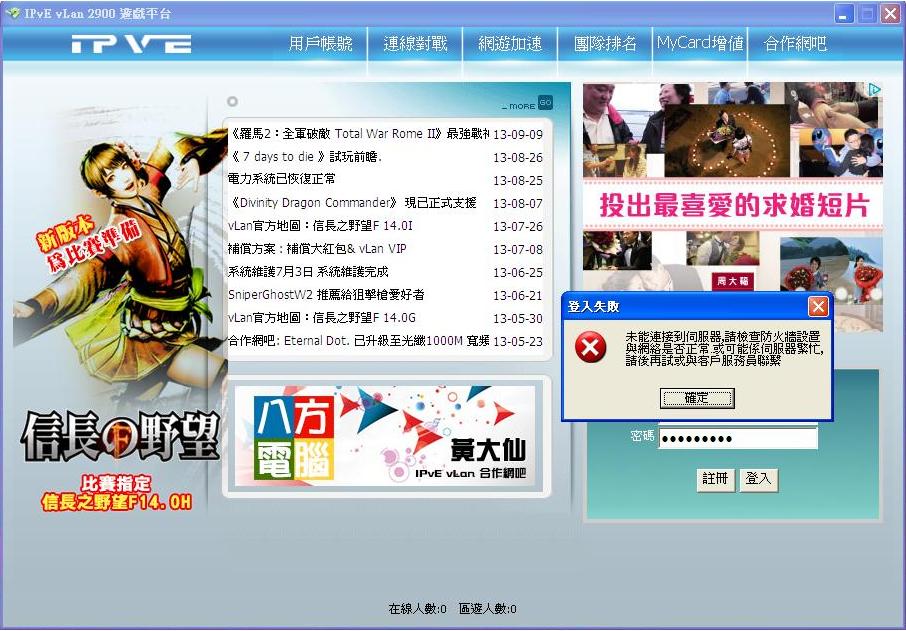Viewport: 906px width, 631px height.
Task: Open the 合作網吧 menu tab
Action: [795, 43]
